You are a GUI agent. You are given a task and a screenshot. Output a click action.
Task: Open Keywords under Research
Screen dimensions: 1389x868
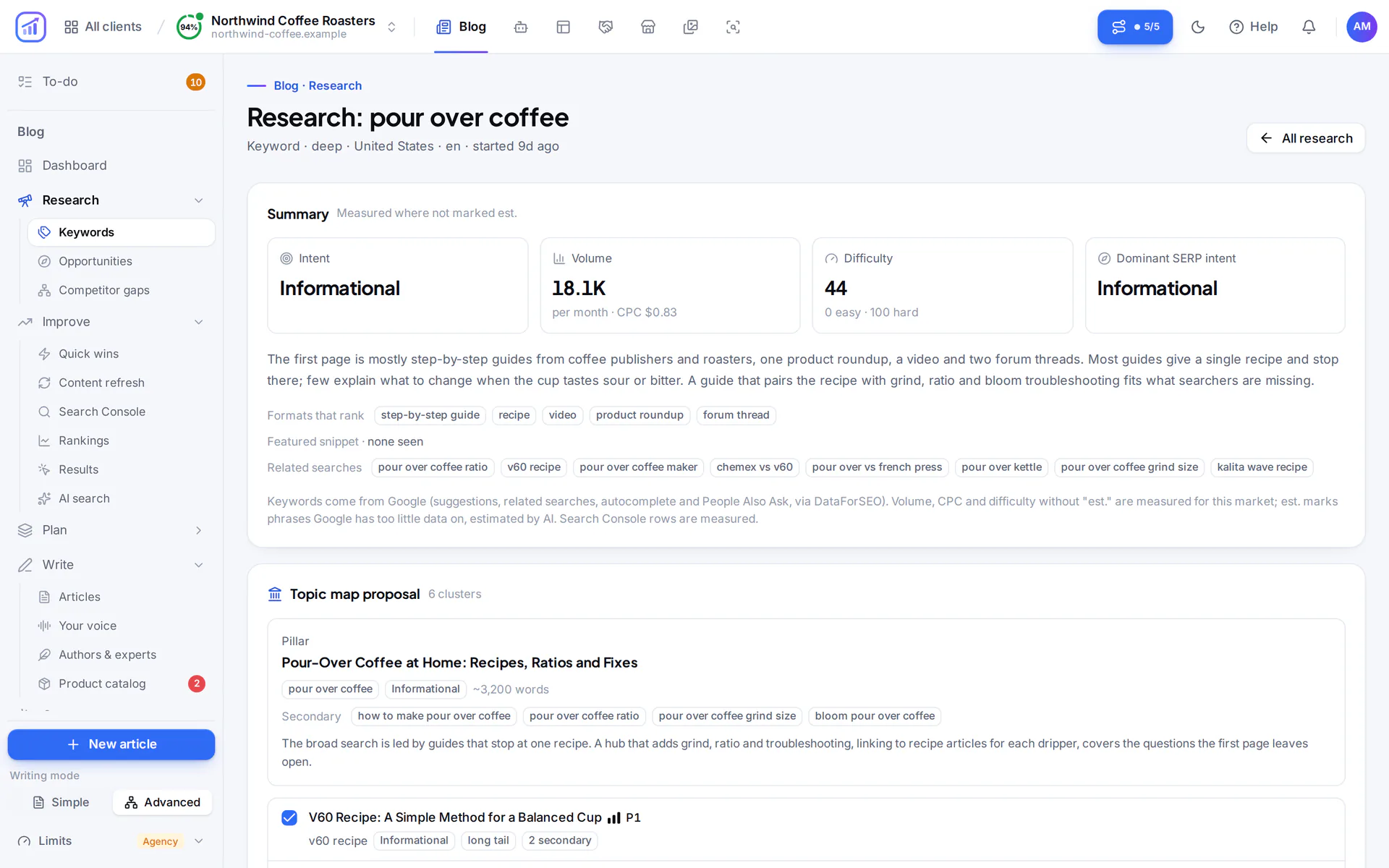[x=122, y=232]
